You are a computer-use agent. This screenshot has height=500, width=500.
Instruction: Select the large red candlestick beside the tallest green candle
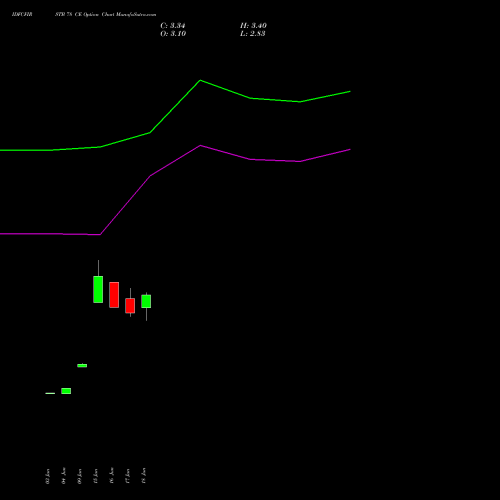(x=114, y=295)
